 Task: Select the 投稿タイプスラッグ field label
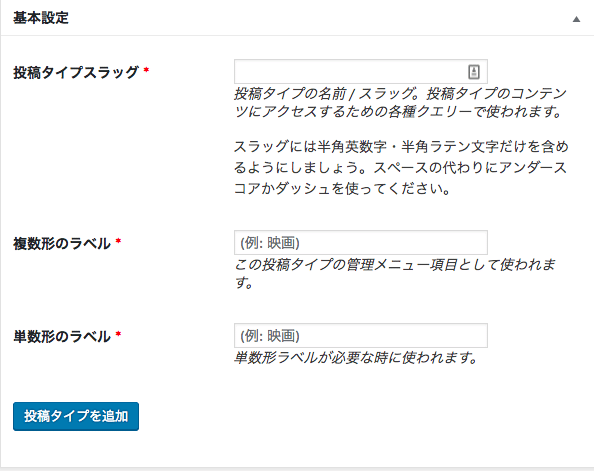coord(76,72)
